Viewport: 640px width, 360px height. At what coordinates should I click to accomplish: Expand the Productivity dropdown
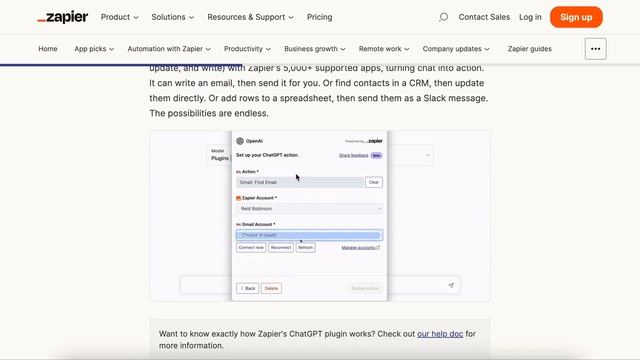[247, 49]
